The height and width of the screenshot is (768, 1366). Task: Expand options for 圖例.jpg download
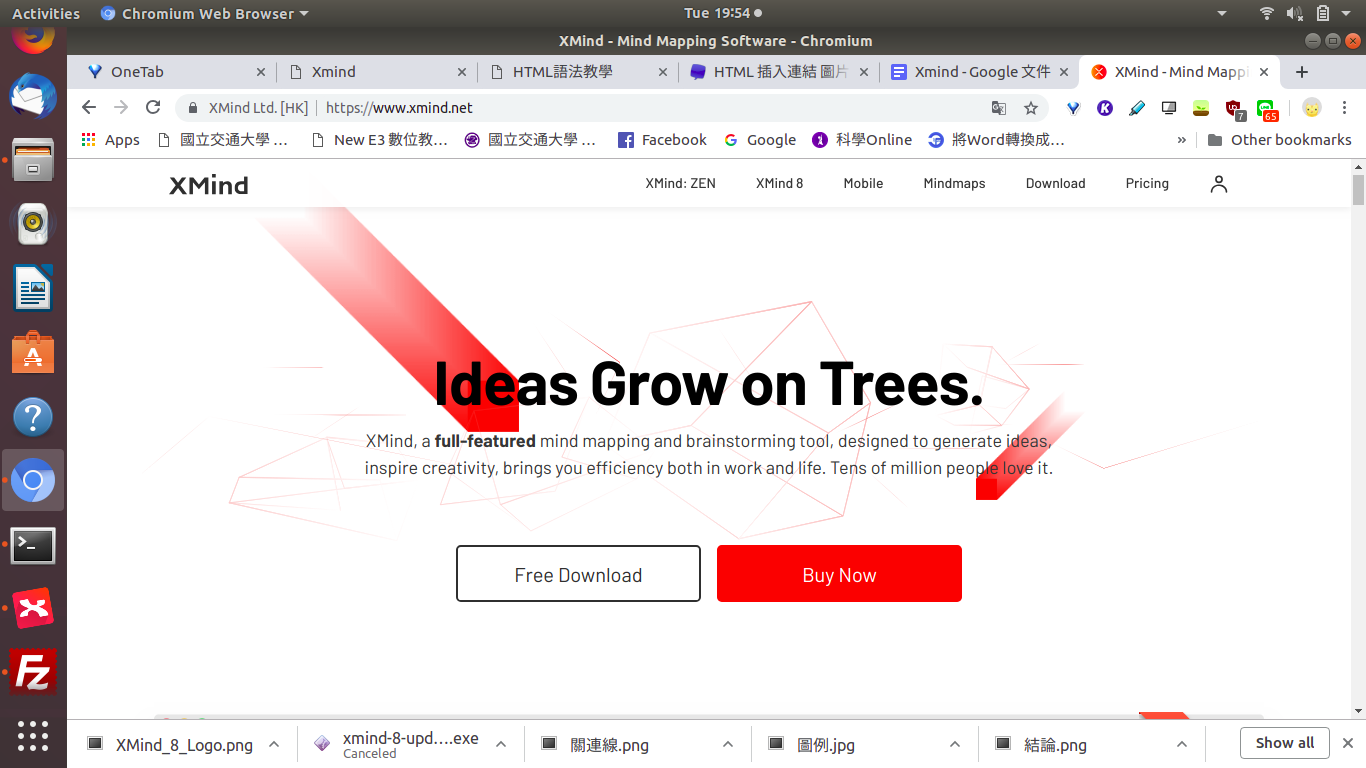click(x=955, y=744)
